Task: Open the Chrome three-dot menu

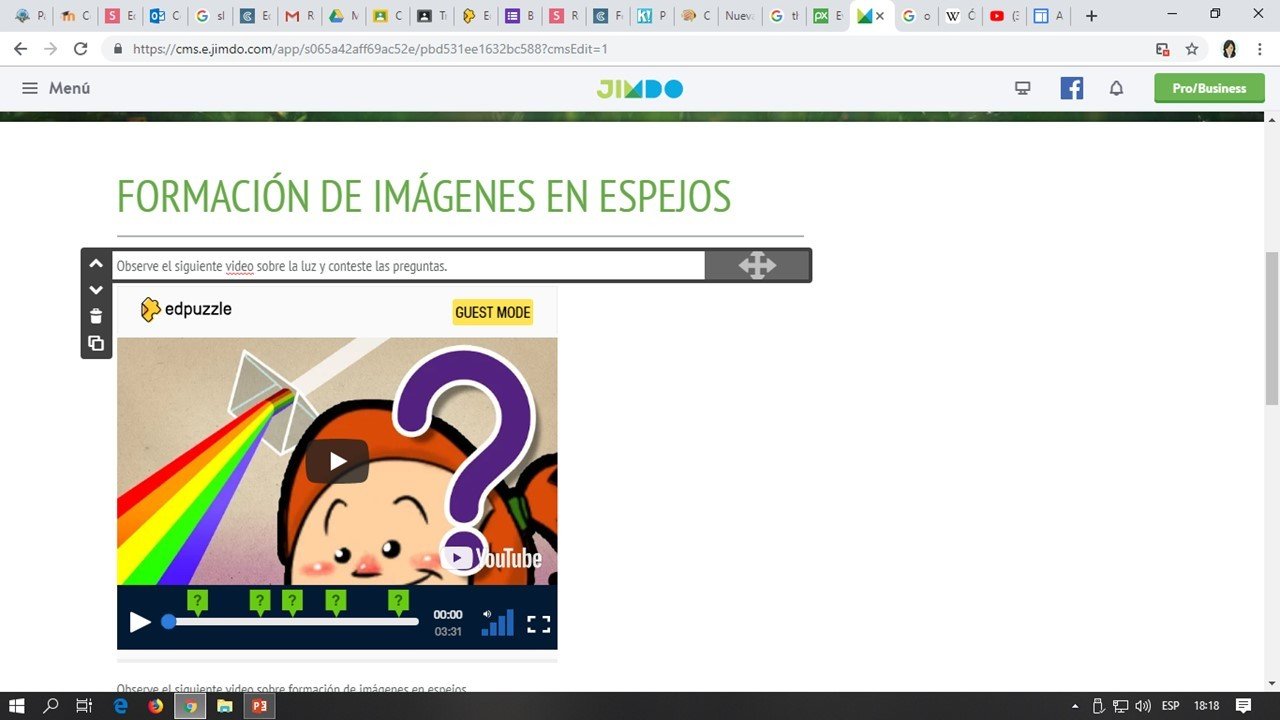Action: 1259,48
